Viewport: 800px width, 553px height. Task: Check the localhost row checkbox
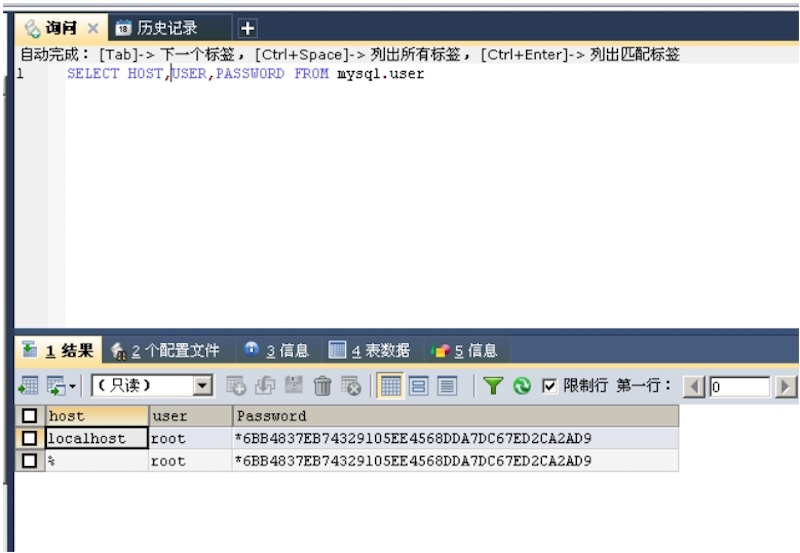(x=29, y=438)
